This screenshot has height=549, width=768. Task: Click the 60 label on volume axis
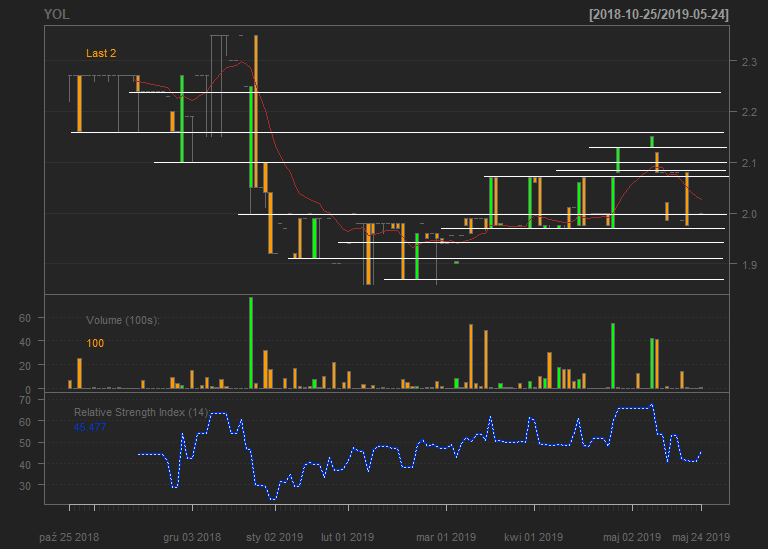pyautogui.click(x=24, y=318)
